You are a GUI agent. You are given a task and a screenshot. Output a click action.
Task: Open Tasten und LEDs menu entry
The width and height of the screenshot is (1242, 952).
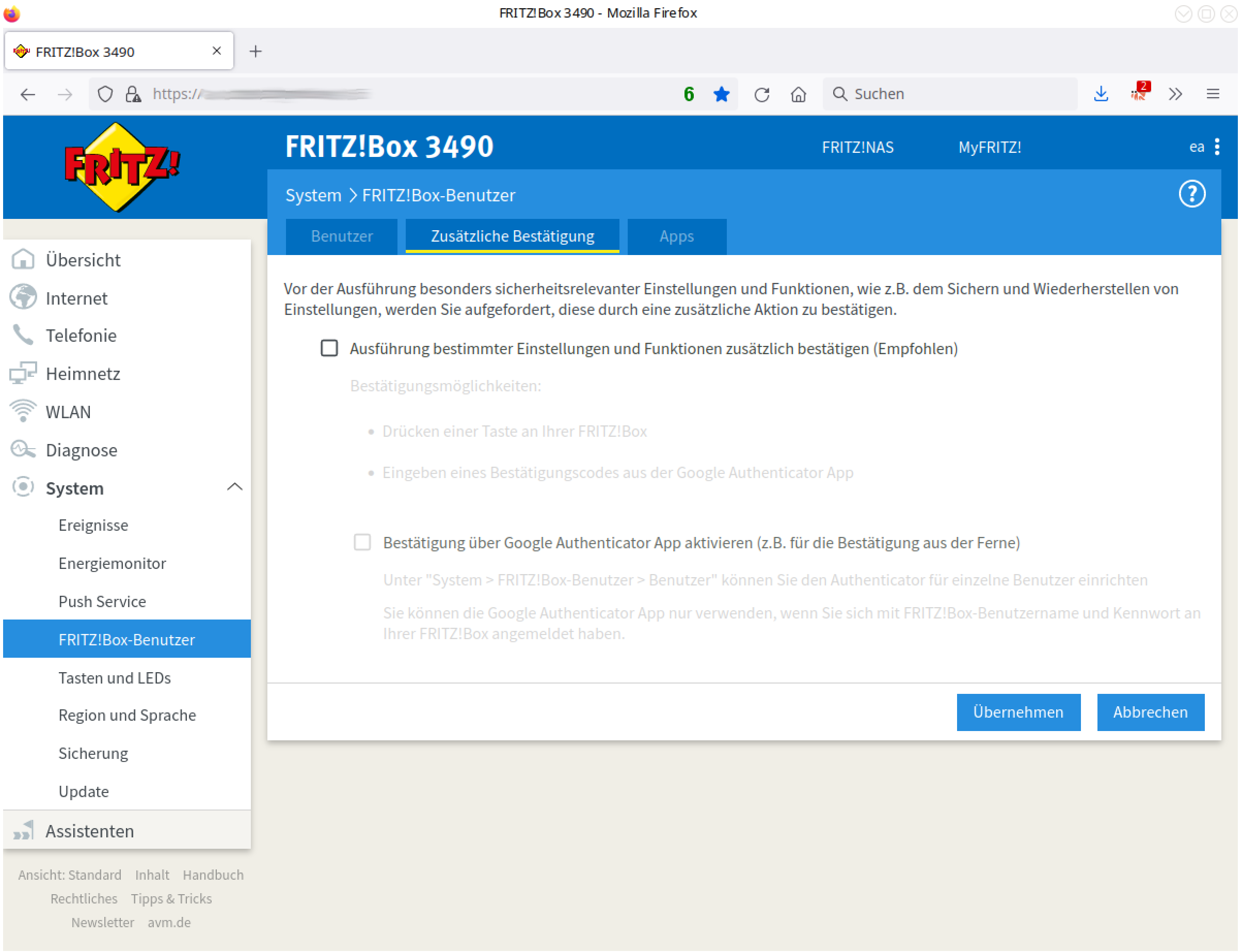[x=115, y=678]
